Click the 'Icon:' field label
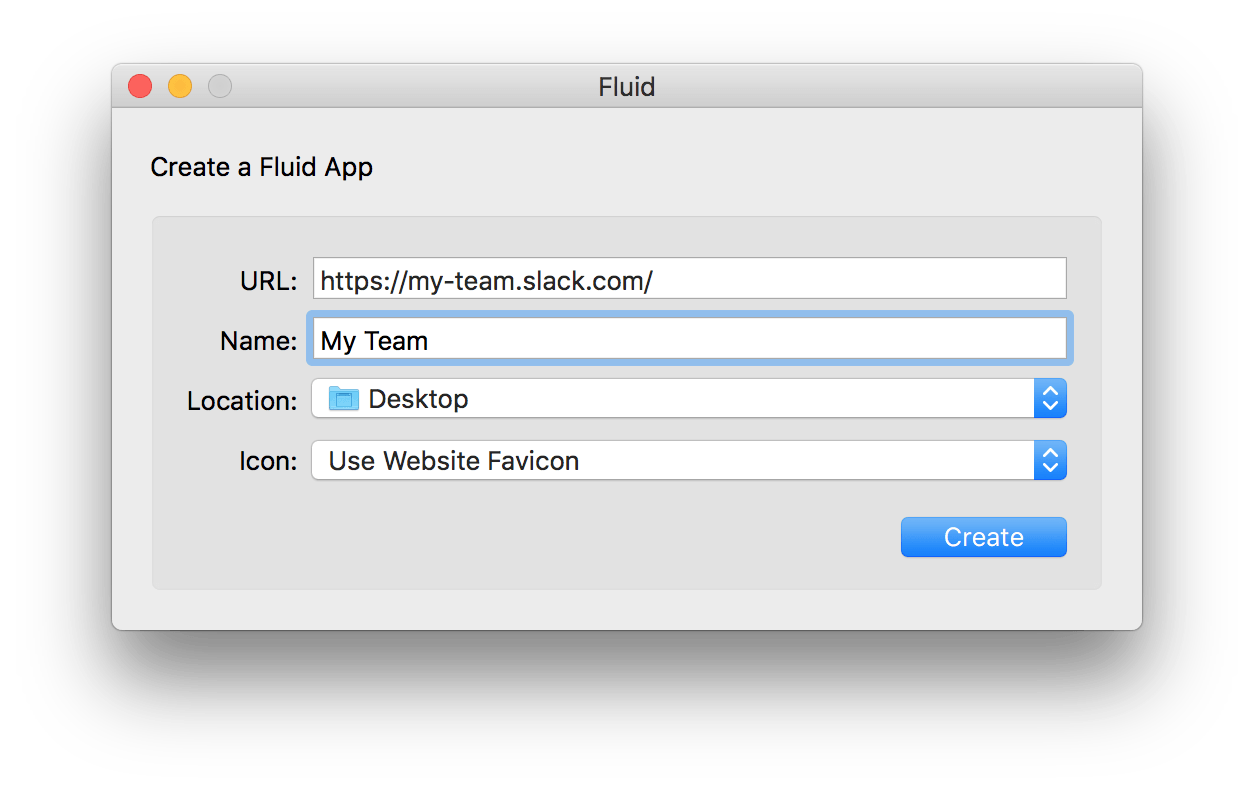Viewport: 1254px width, 790px height. [x=267, y=462]
